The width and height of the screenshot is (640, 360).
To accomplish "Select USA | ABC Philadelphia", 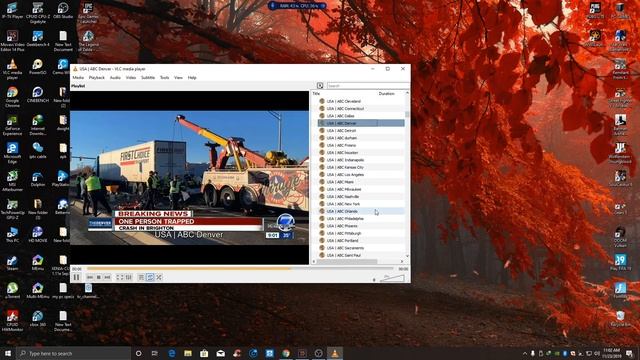I will pyautogui.click(x=361, y=219).
